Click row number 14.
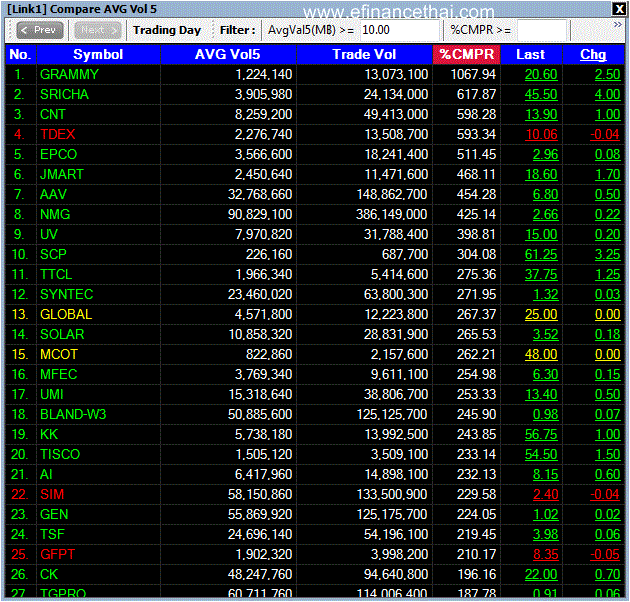 pyautogui.click(x=20, y=334)
